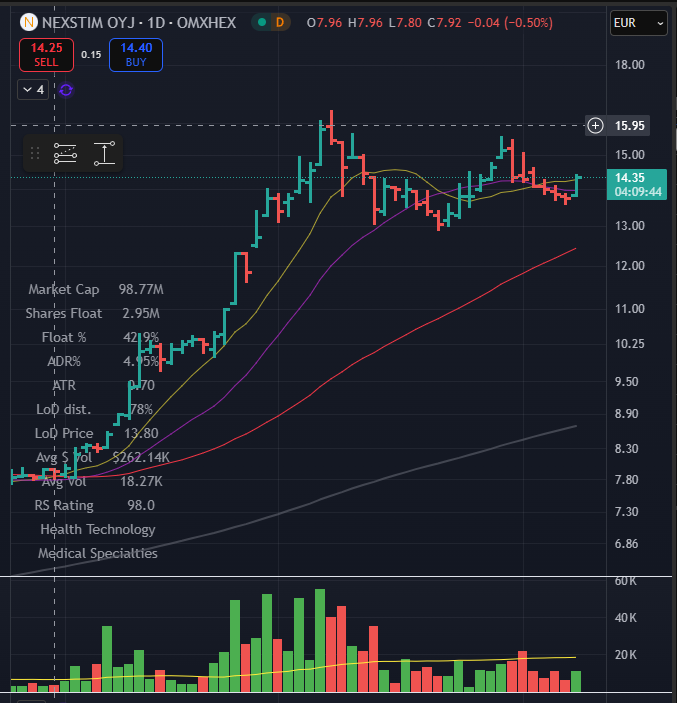
Task: Expand the indicators legend showing 4
Action: [x=33, y=90]
